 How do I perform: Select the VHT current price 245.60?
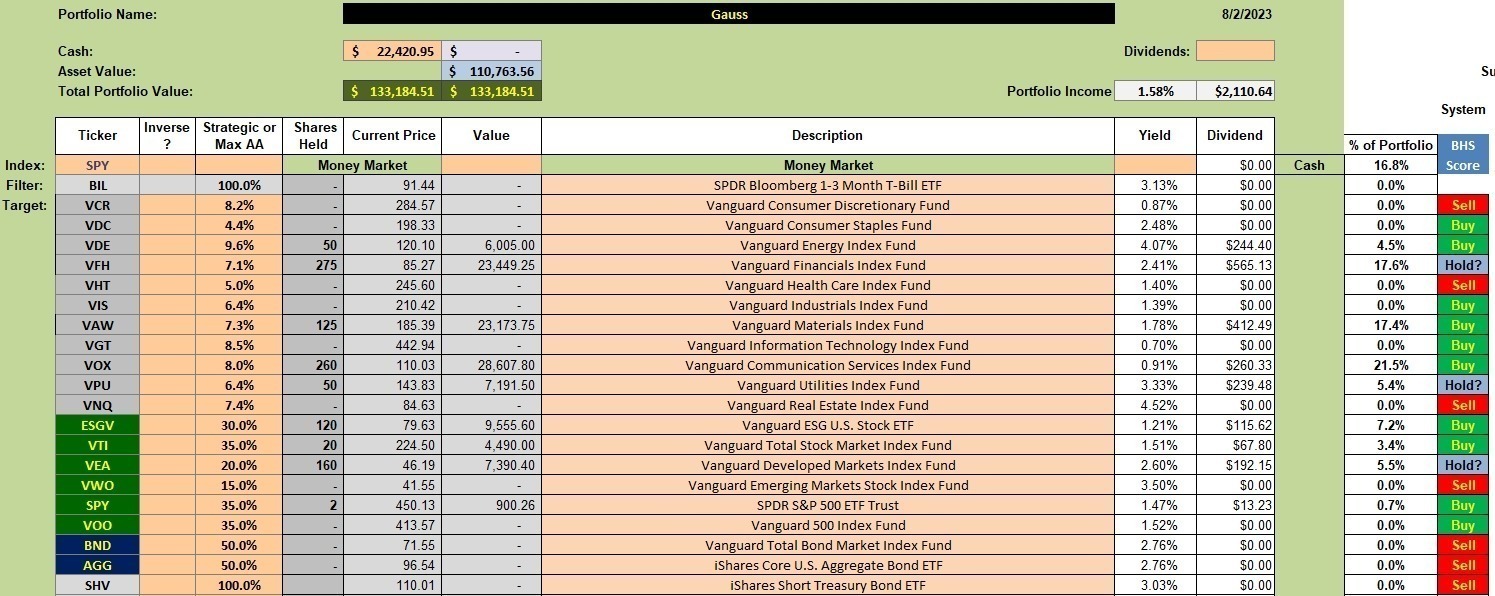pyautogui.click(x=392, y=285)
